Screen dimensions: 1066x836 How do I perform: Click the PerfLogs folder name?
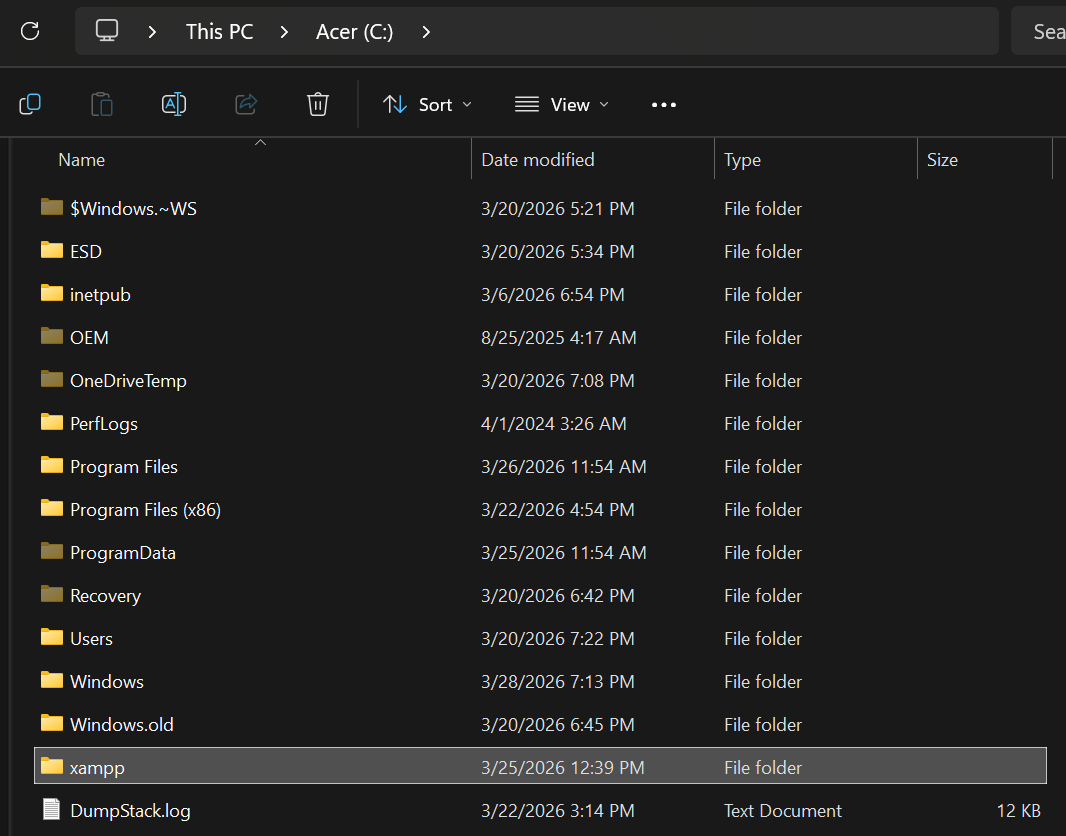[x=103, y=423]
